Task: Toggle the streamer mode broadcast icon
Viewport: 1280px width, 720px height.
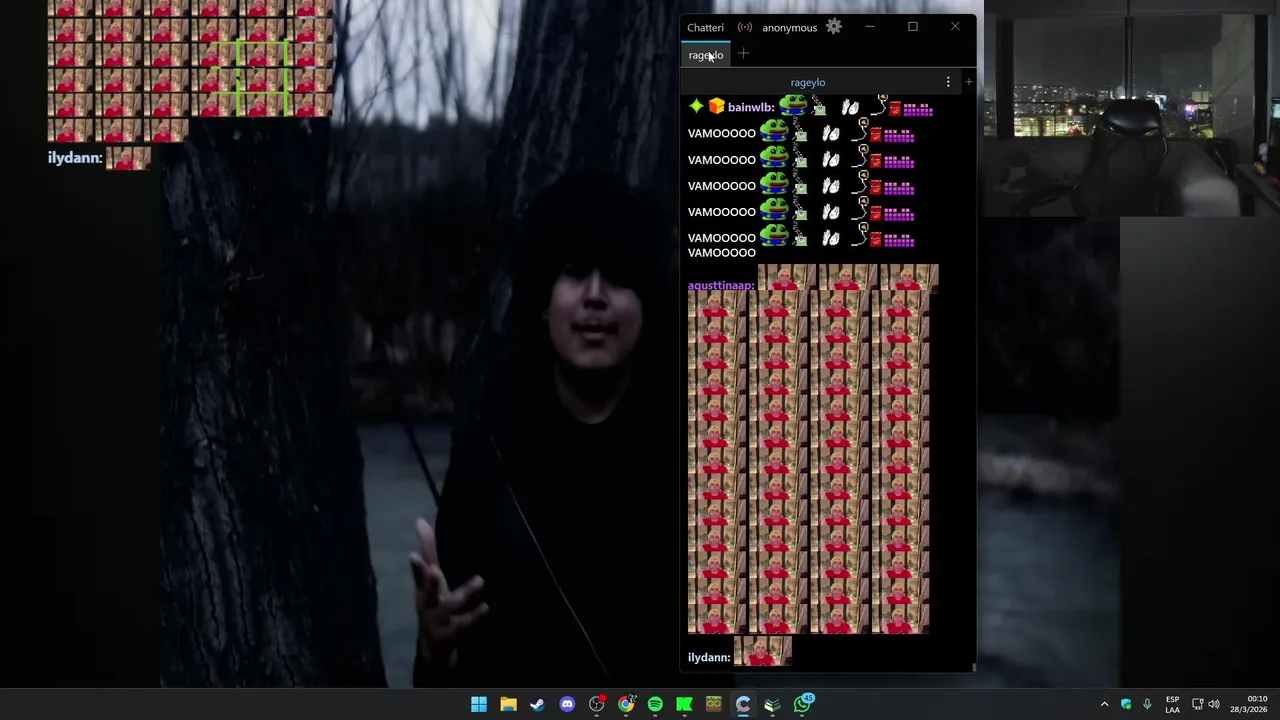Action: tap(745, 27)
